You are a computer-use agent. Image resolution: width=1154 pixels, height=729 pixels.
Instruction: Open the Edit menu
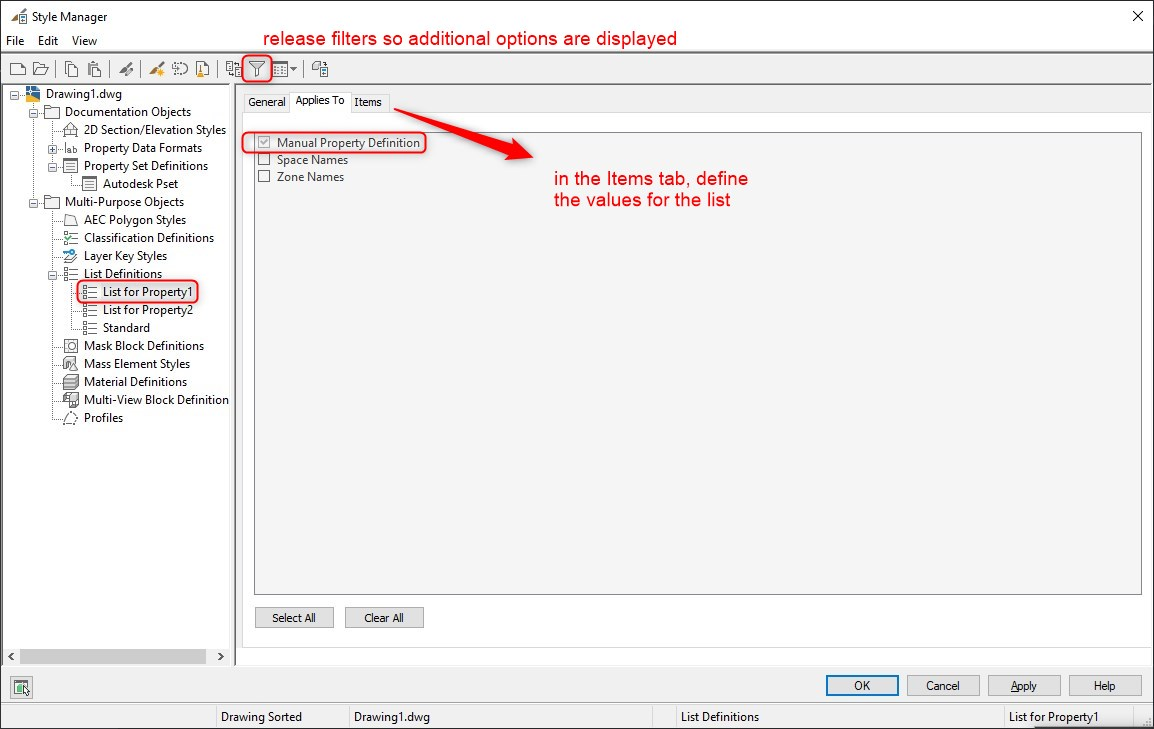point(48,40)
